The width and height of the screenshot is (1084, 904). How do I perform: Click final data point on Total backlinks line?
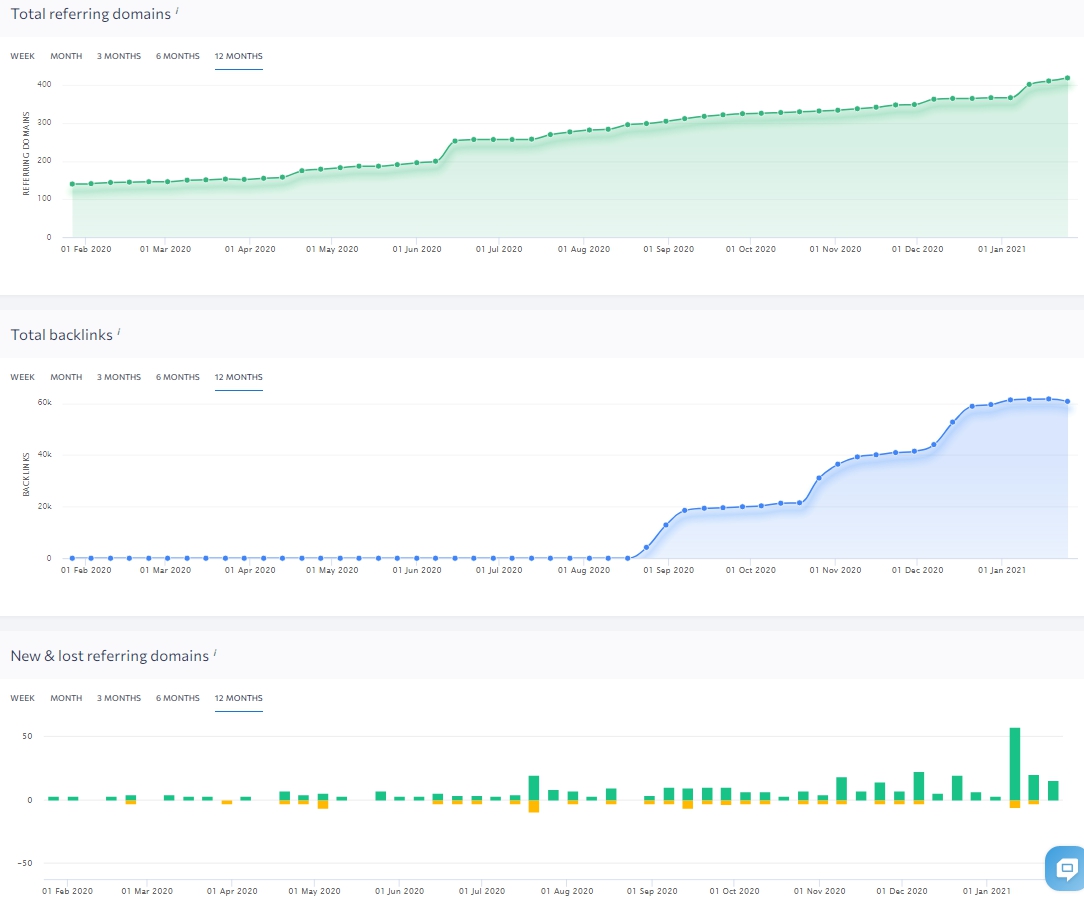pyautogui.click(x=1067, y=402)
